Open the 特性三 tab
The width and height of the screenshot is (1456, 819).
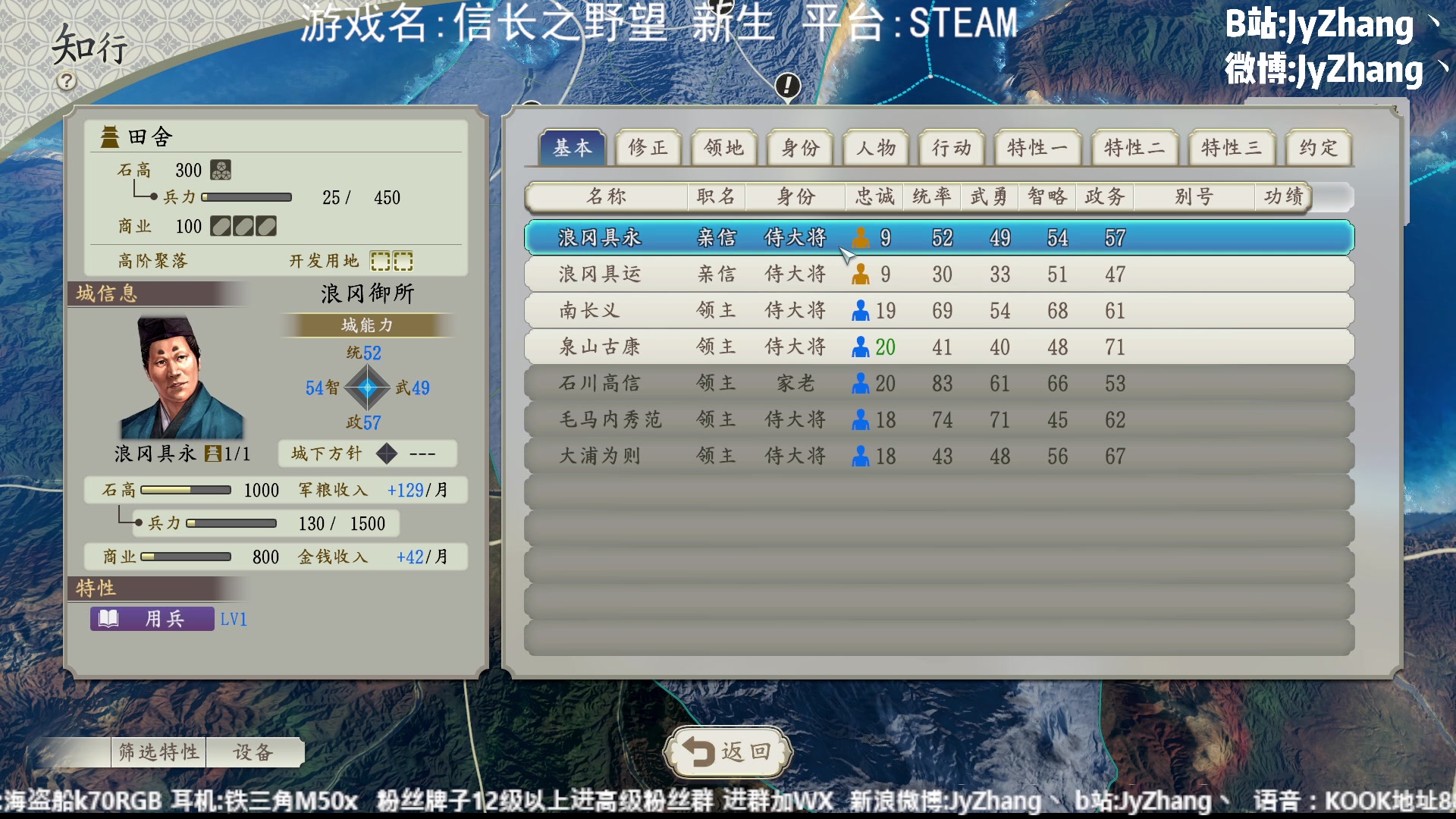(1232, 148)
